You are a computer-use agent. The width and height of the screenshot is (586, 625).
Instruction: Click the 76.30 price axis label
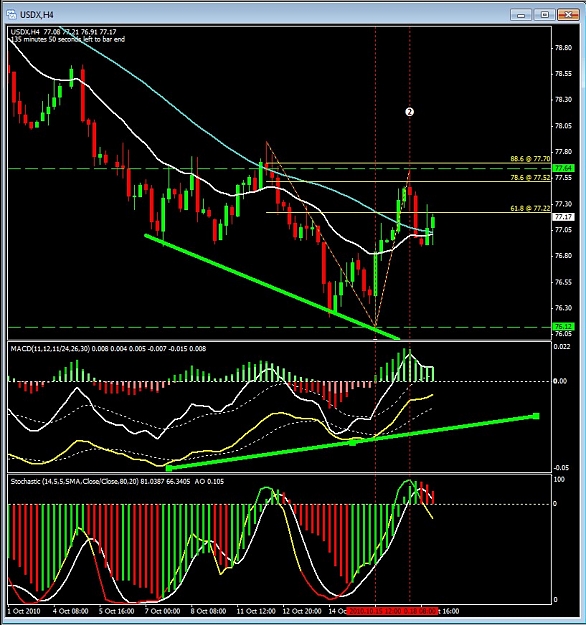tap(563, 308)
